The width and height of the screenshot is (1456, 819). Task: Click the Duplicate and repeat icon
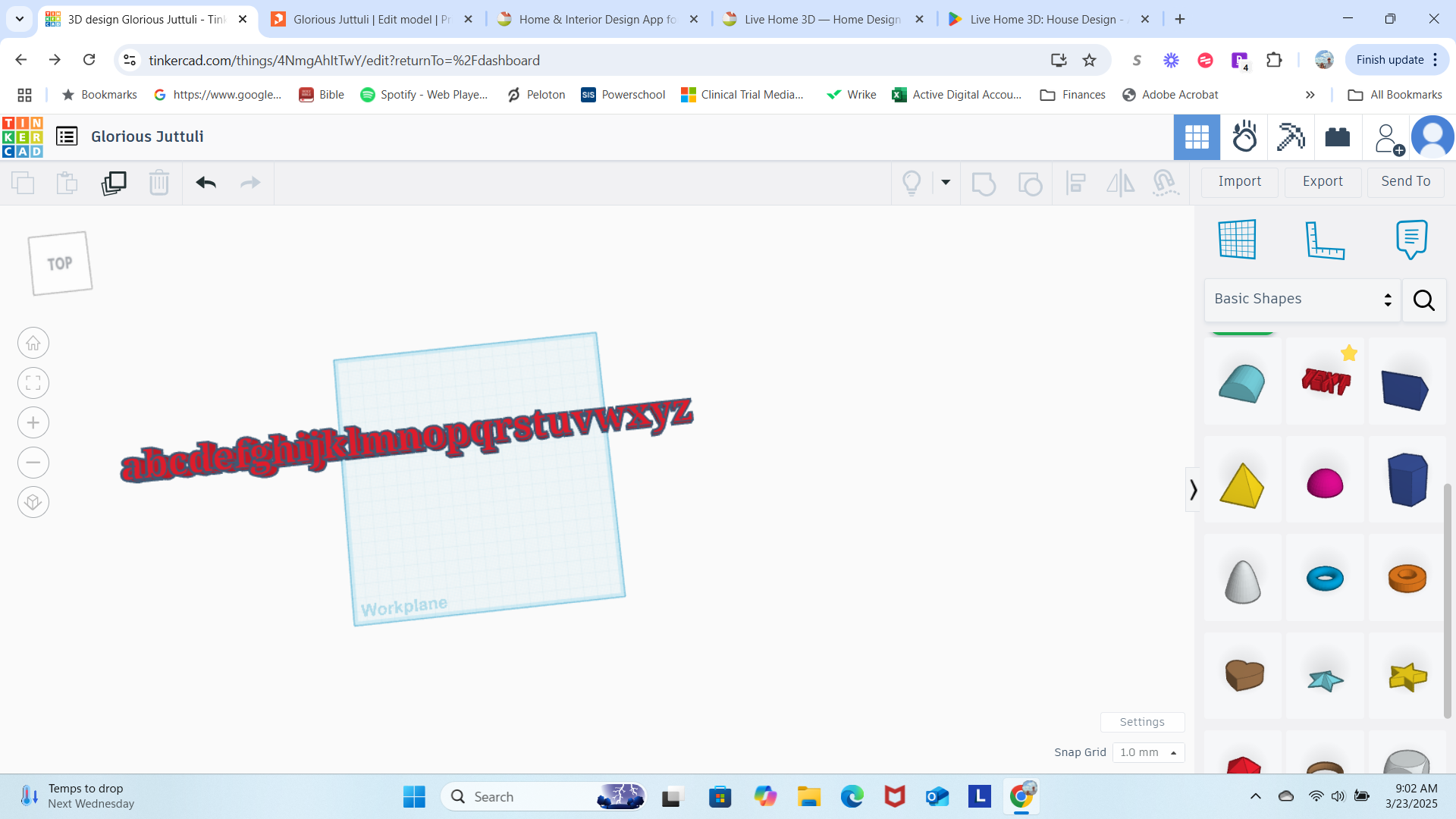click(114, 183)
